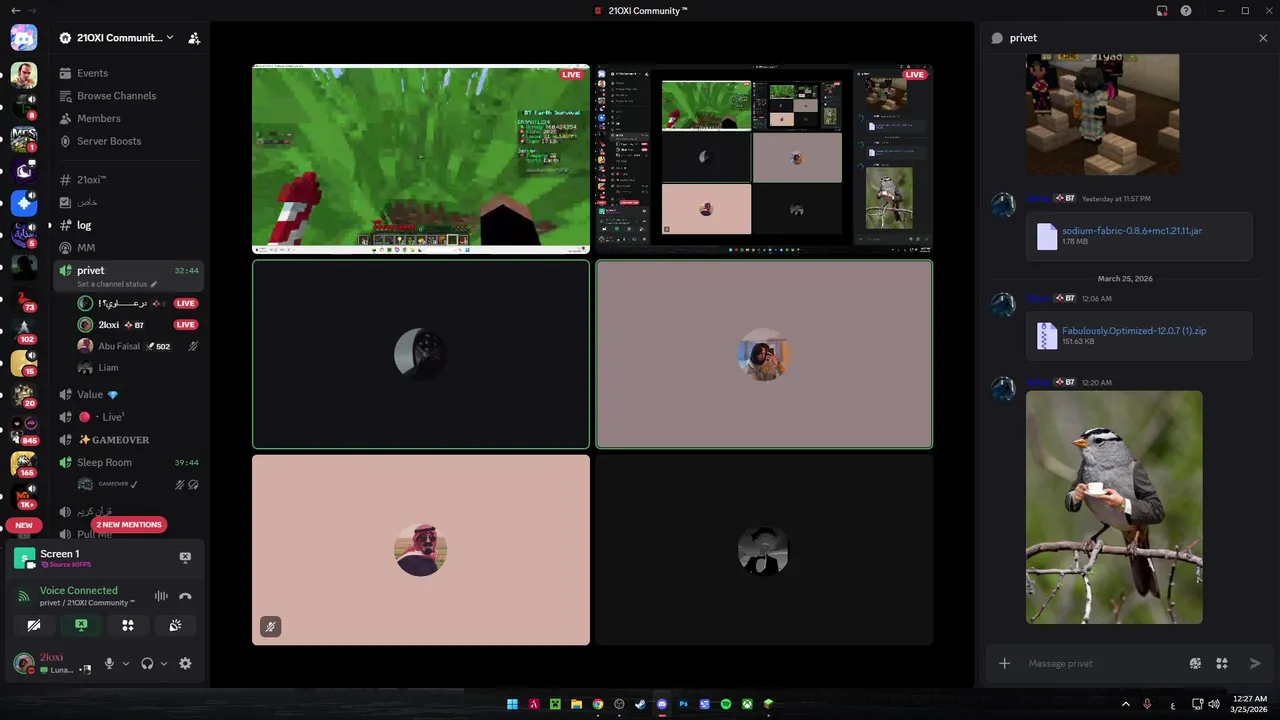
Task: Open the invite people icon beside server name
Action: point(194,38)
